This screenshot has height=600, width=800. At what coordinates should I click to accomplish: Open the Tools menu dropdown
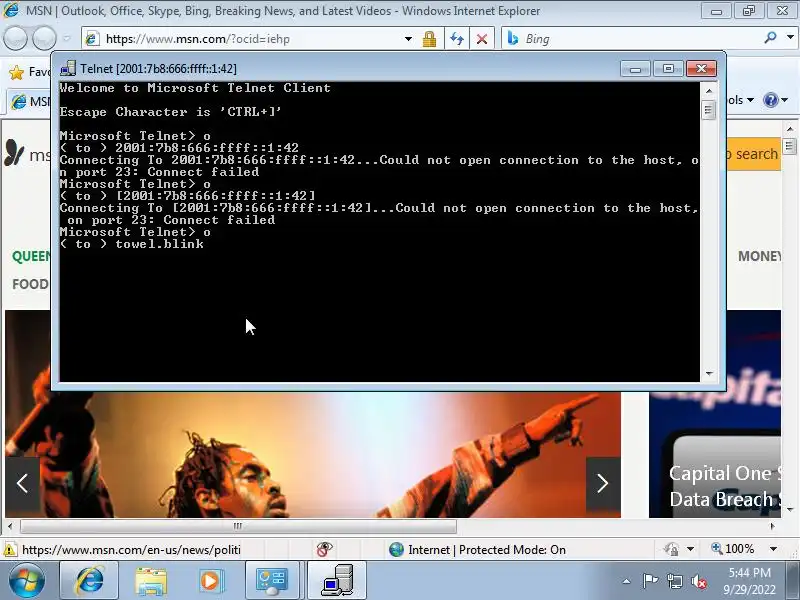point(741,100)
